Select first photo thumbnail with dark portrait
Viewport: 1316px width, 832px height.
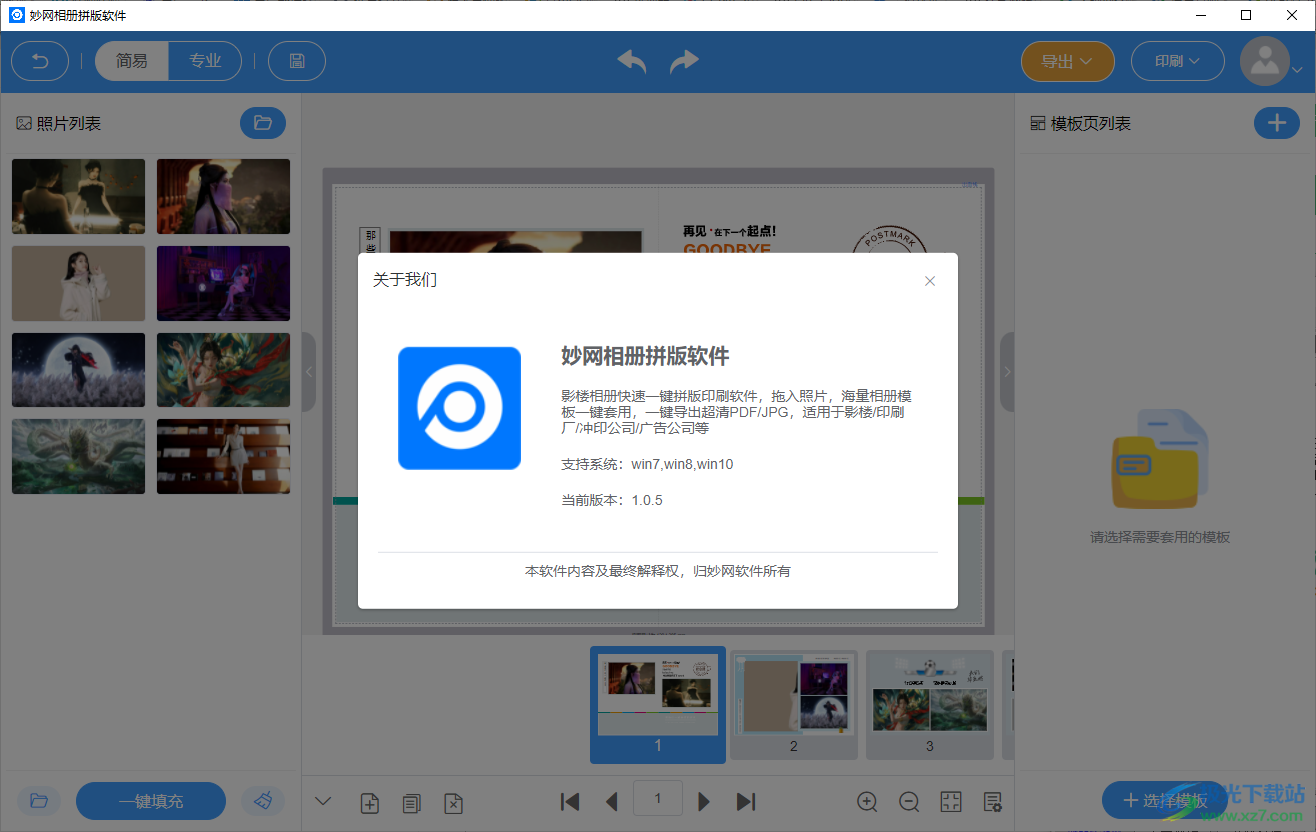tap(78, 196)
